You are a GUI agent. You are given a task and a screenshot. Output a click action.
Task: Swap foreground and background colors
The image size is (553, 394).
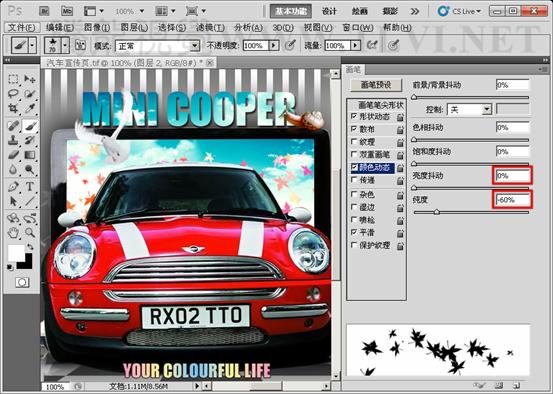click(x=31, y=247)
